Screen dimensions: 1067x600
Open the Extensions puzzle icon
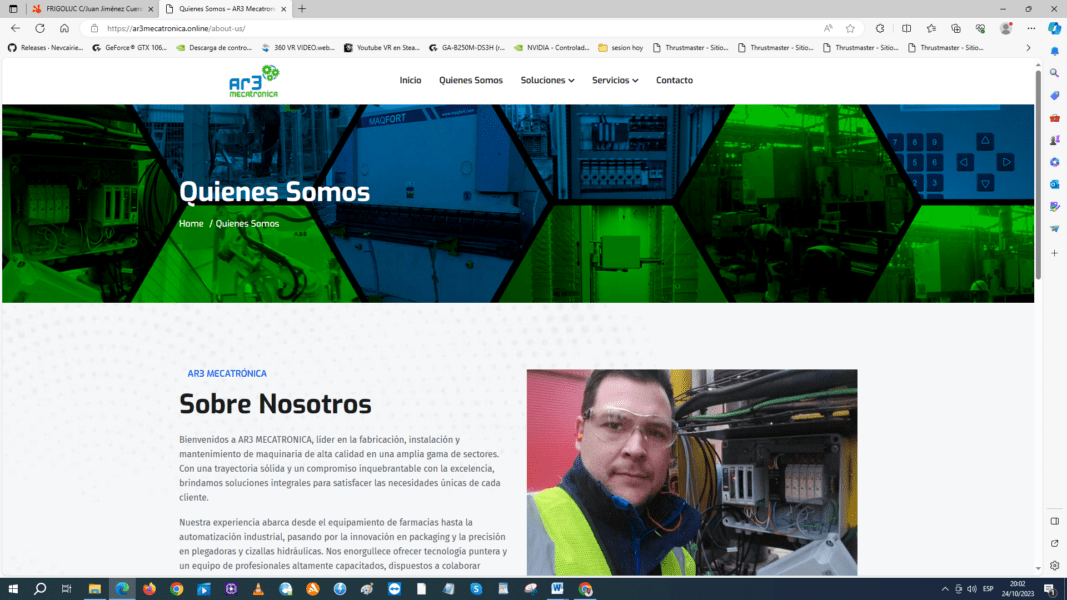(x=880, y=29)
